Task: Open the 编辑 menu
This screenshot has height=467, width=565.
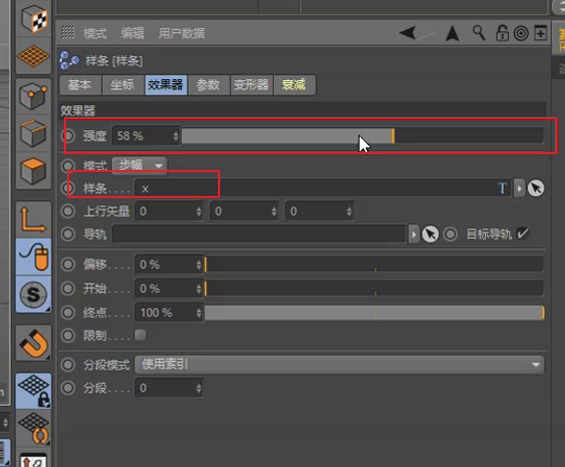Action: point(133,33)
